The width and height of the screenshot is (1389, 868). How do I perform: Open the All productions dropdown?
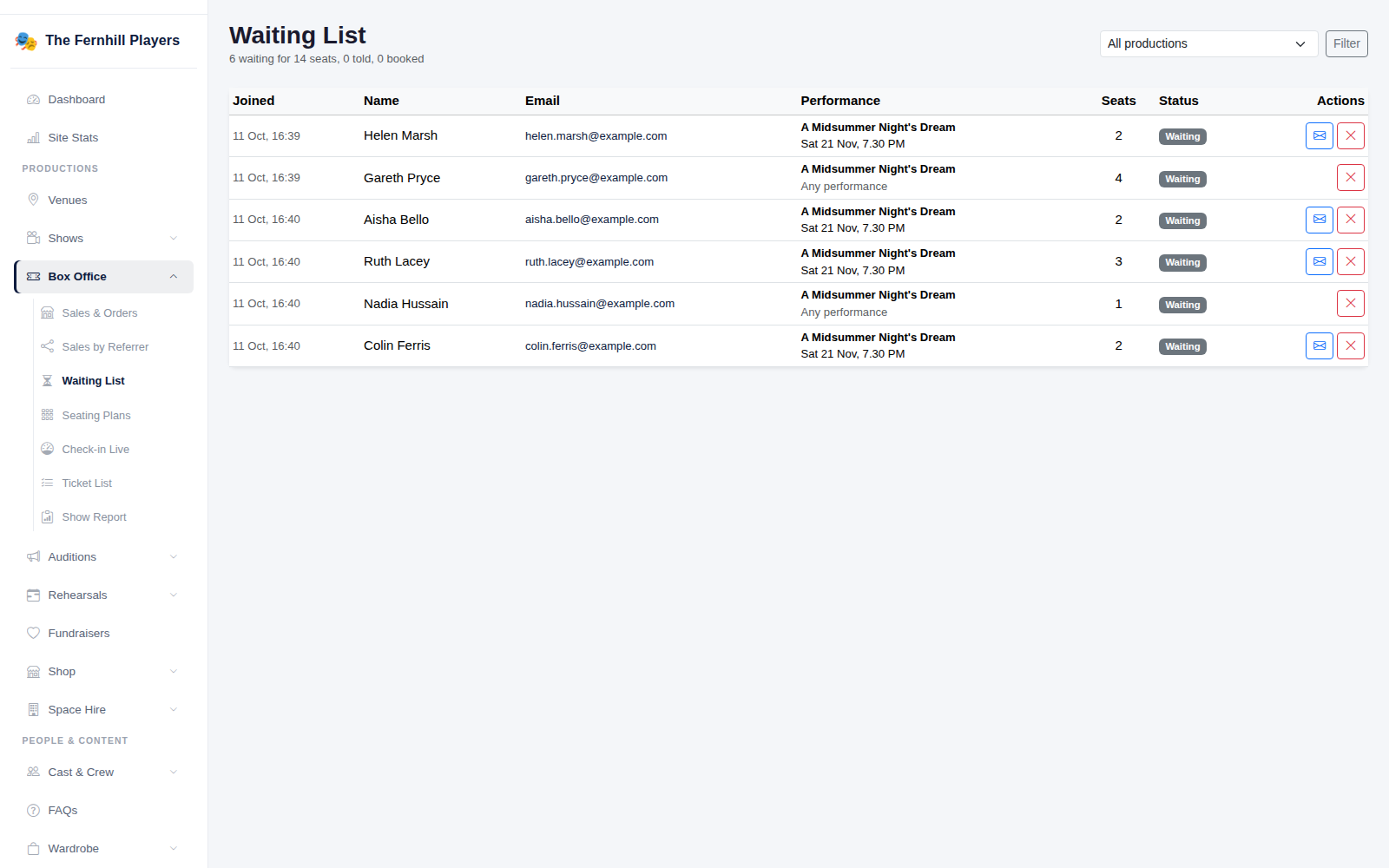tap(1208, 44)
